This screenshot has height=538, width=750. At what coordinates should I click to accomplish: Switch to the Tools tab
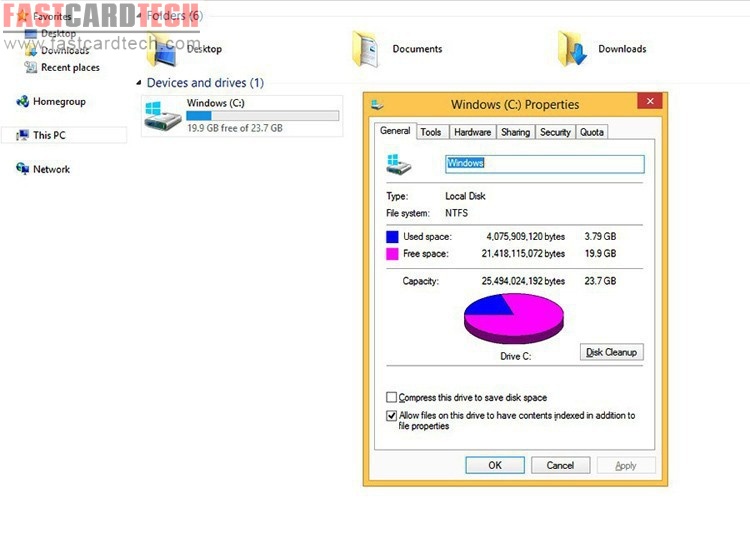point(431,132)
